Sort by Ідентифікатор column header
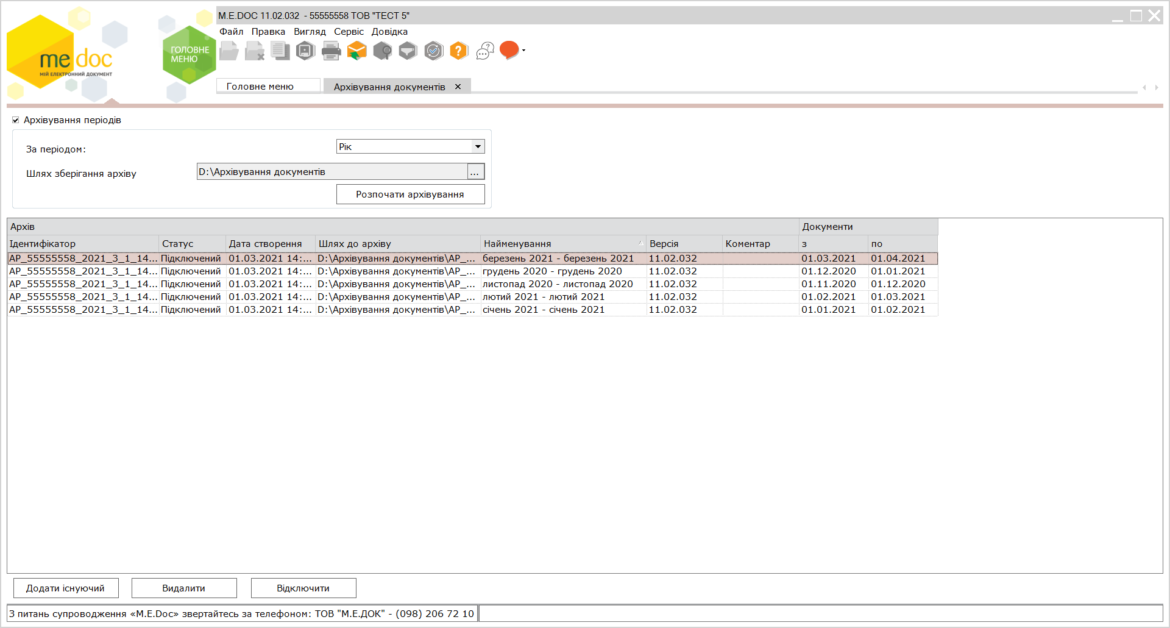 pos(83,244)
